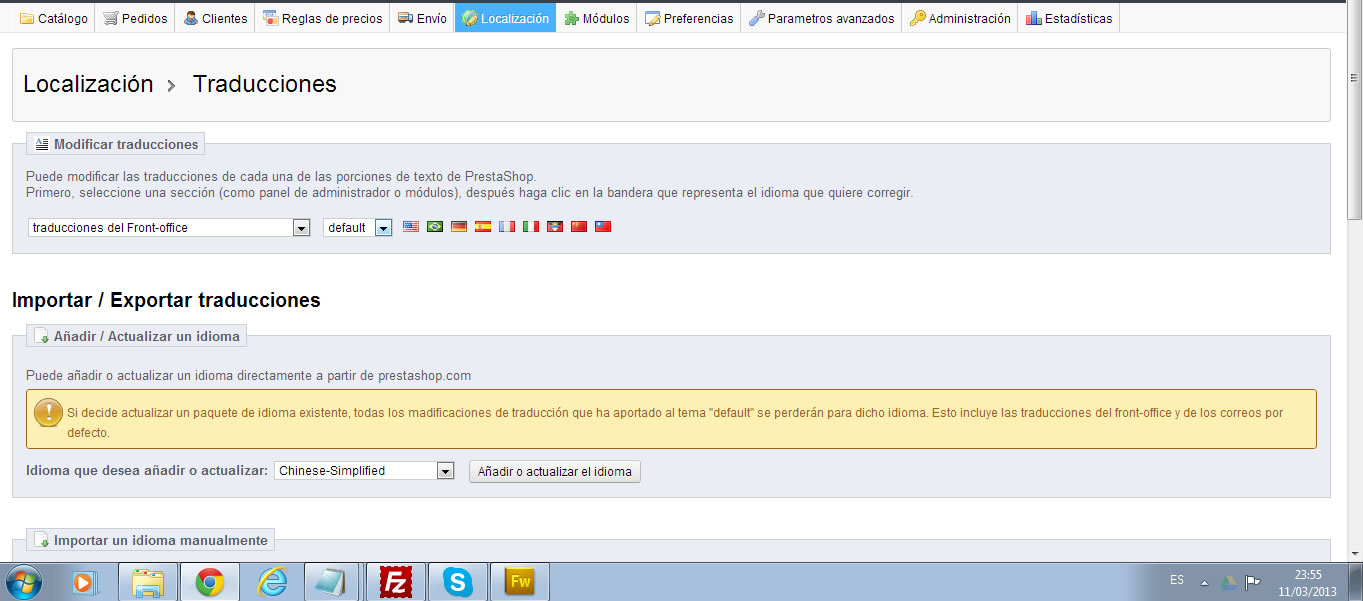
Task: Click the Brazil flag language icon
Action: (435, 227)
